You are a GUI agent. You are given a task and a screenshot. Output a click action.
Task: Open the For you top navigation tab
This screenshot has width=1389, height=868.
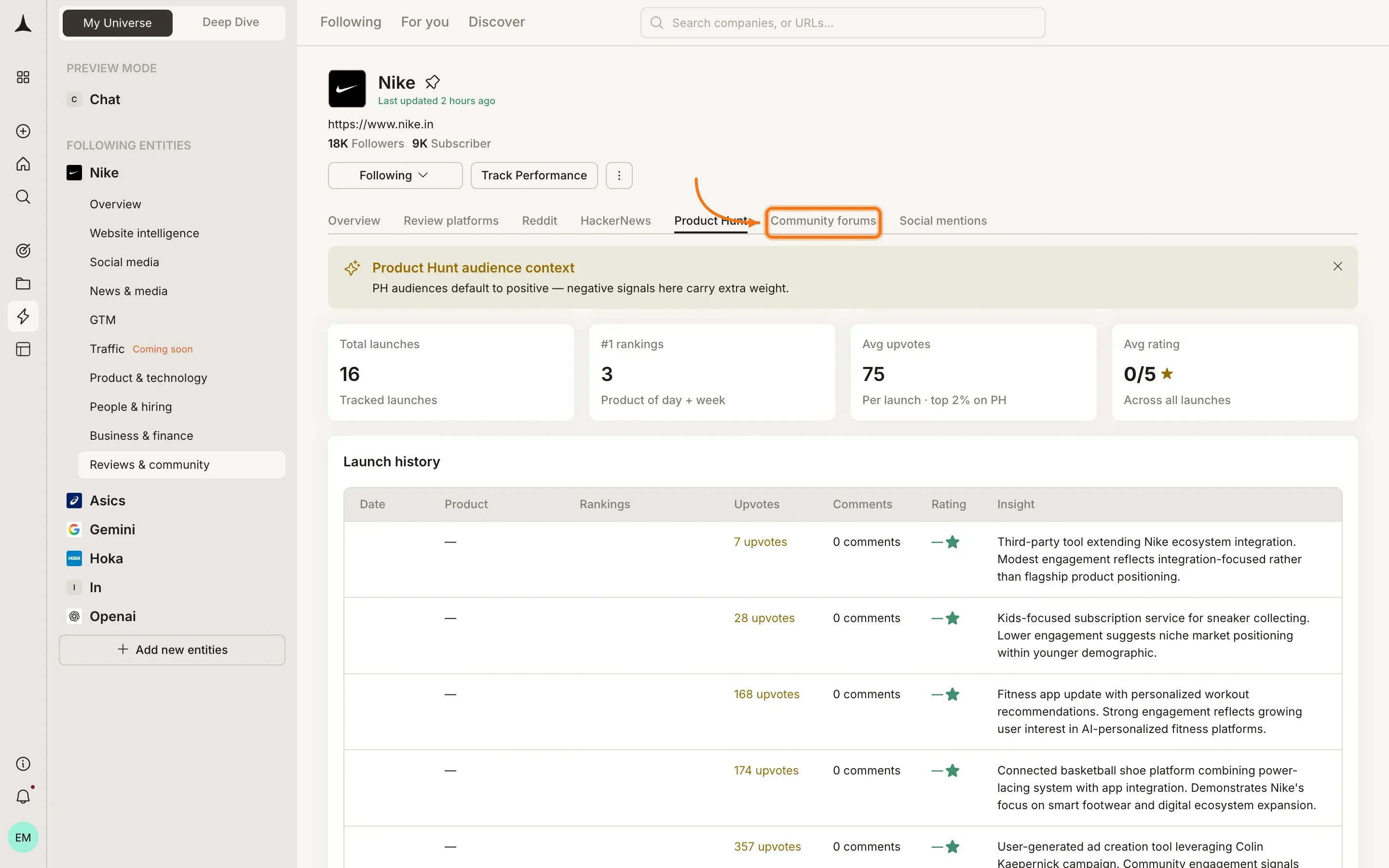[425, 22]
